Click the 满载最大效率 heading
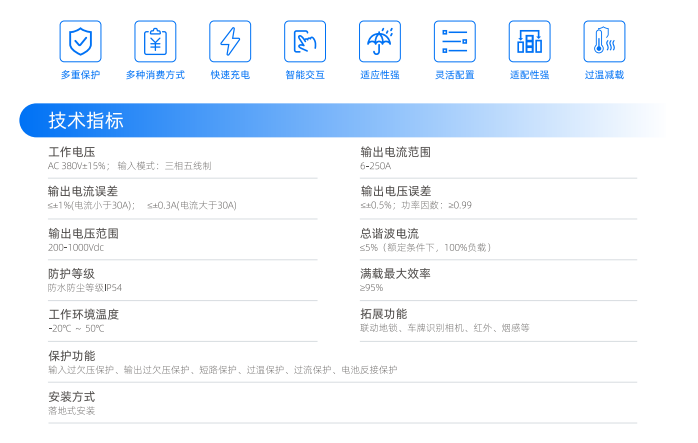Viewport: 698px width, 443px height. 395,273
